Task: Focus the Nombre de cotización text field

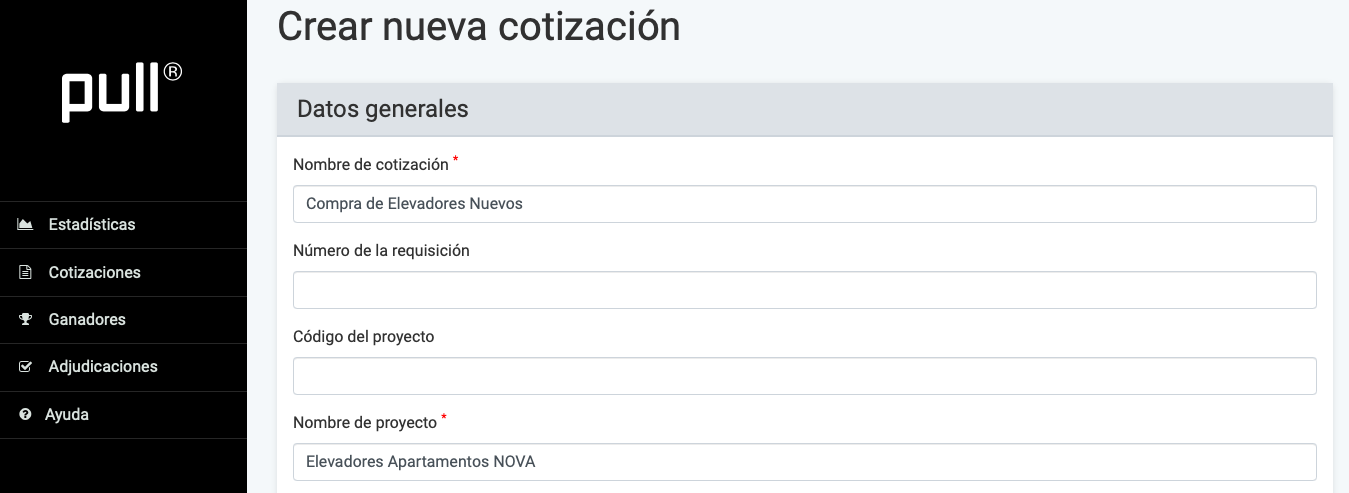Action: [804, 204]
